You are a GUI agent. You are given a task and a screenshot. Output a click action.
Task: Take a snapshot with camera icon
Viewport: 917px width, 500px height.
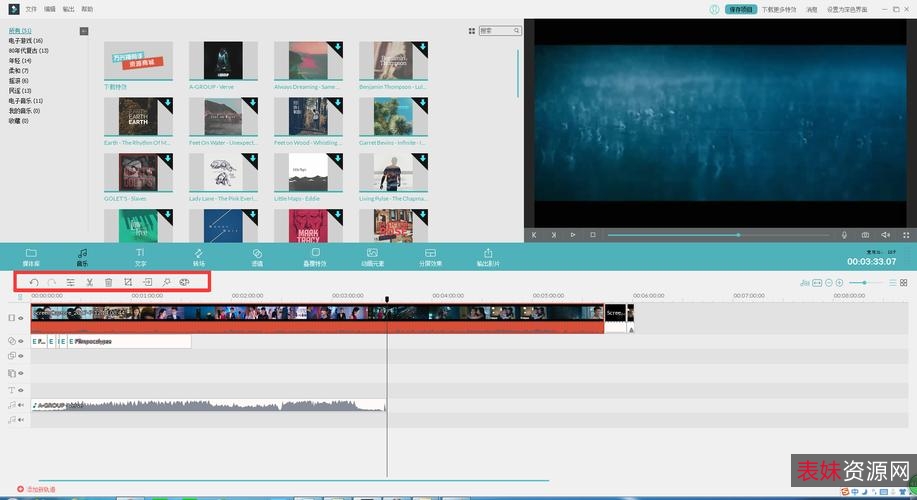click(865, 235)
